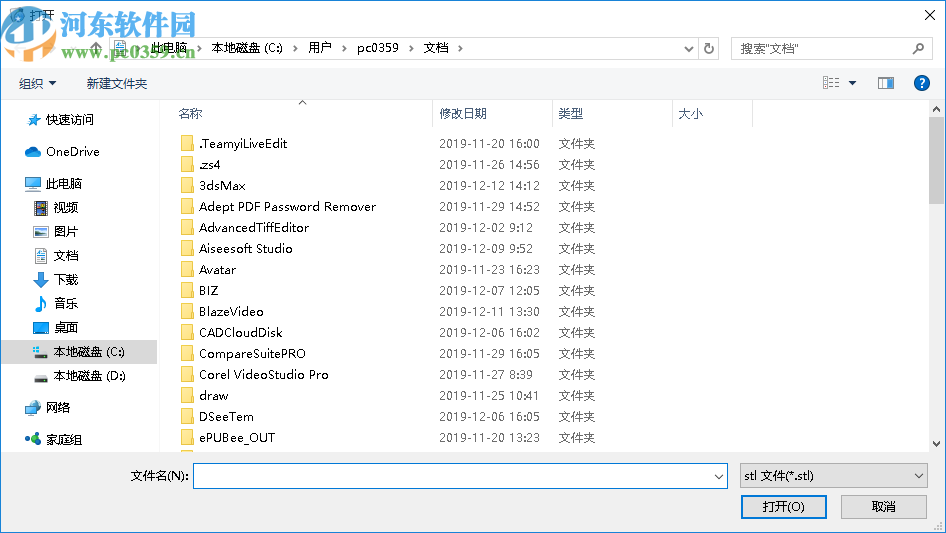
Task: Click 文档 in breadcrumb path
Action: point(436,48)
